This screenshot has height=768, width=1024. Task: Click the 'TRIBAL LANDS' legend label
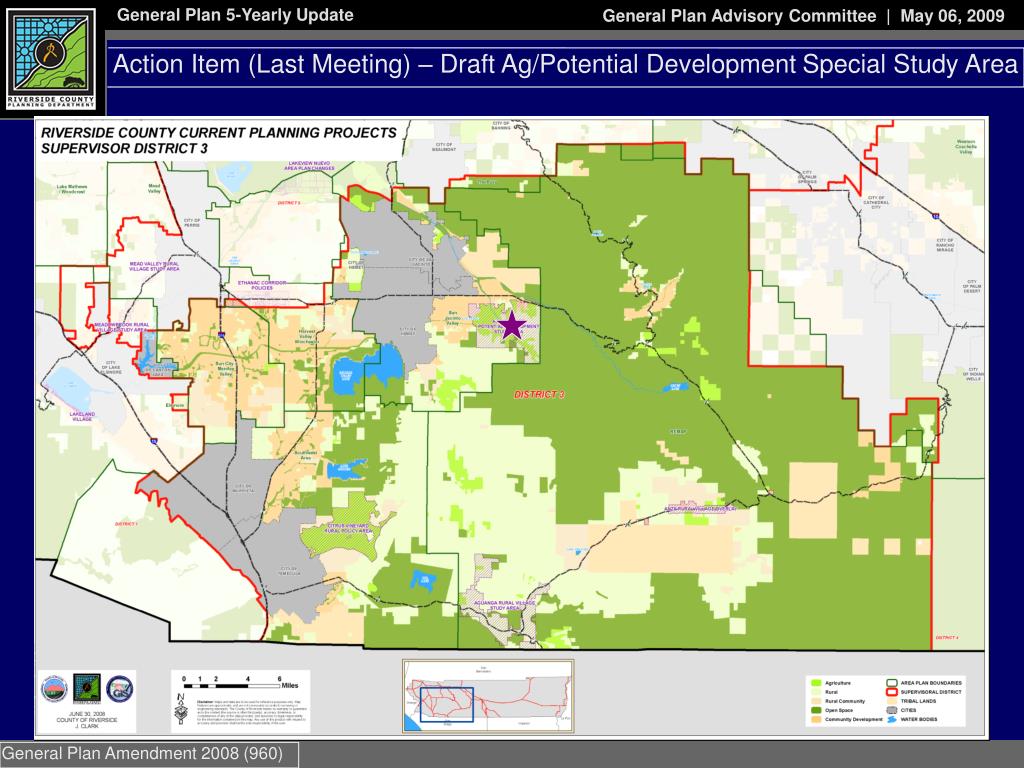tap(918, 701)
